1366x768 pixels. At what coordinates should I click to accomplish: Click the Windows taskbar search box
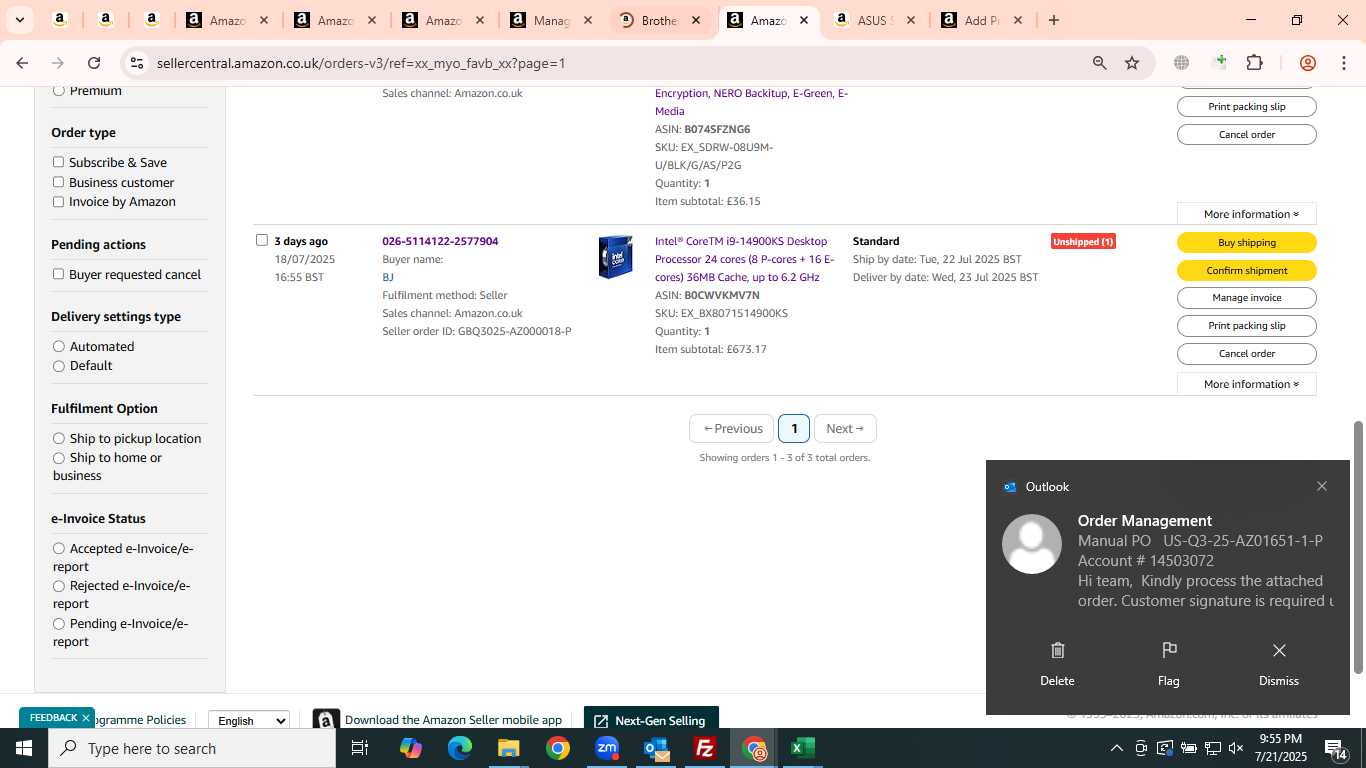192,748
